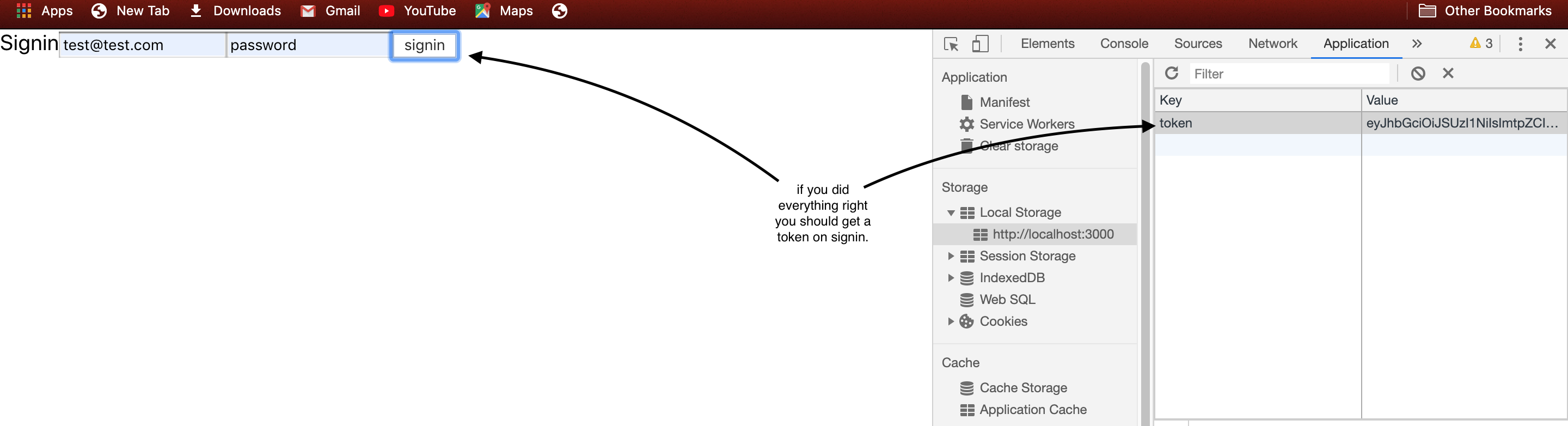Select the Local Storage tree label
Screen dimensions: 1568x426
(x=1020, y=212)
